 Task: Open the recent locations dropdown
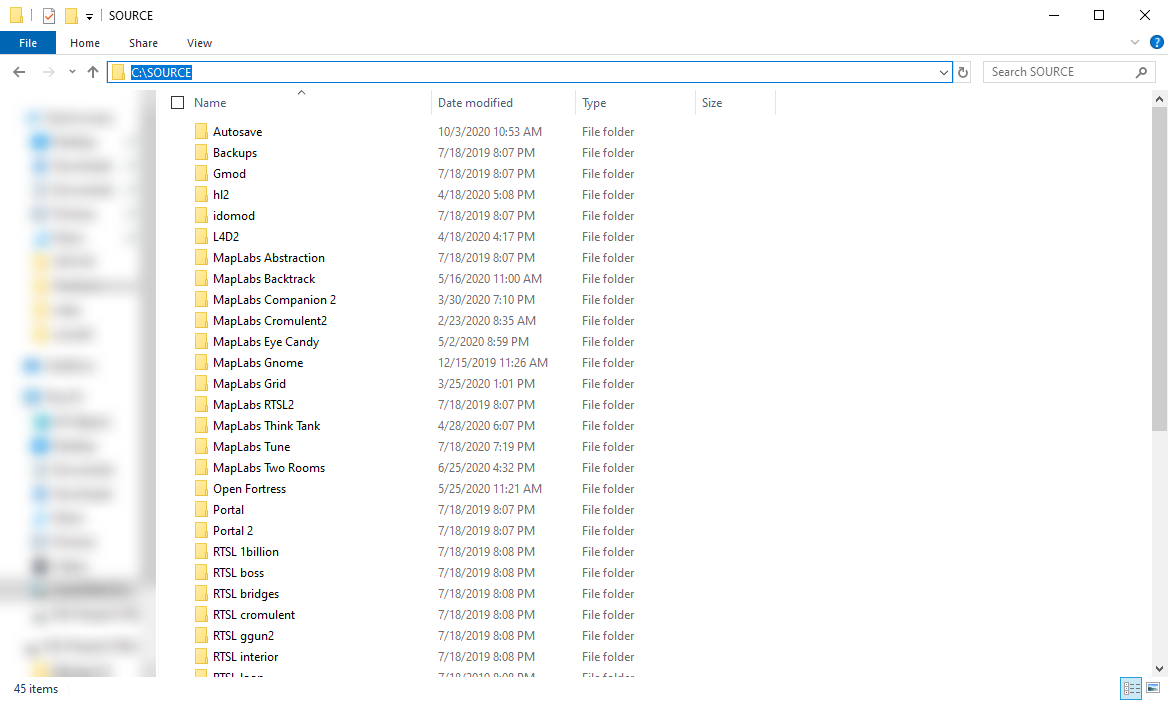pos(72,72)
